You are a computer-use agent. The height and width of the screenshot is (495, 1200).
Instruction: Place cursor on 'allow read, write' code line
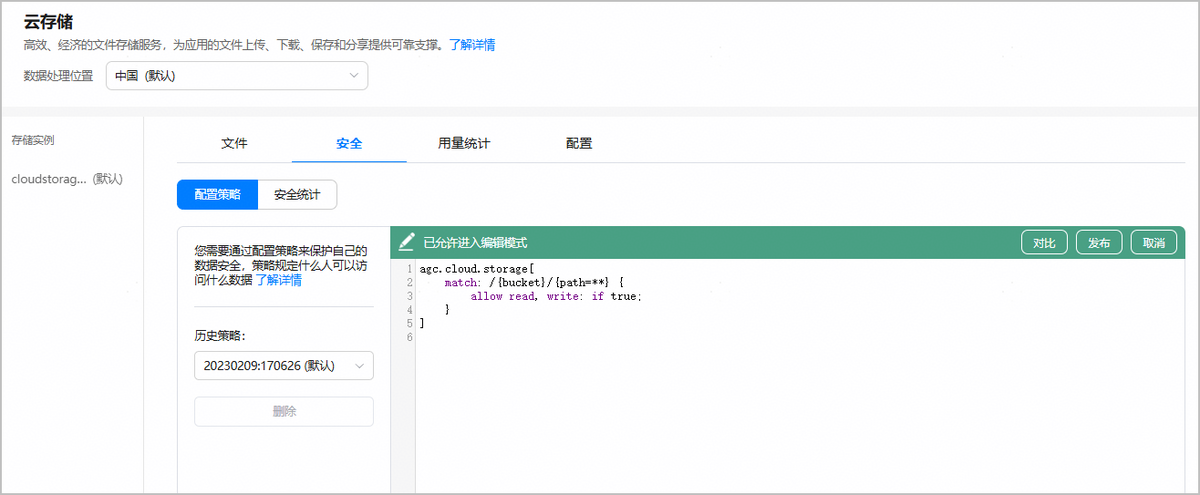coord(555,297)
